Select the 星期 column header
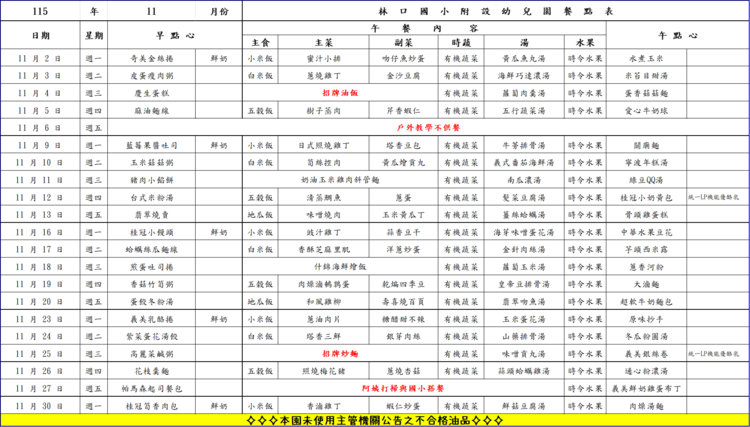The height and width of the screenshot is (427, 750). tap(94, 35)
